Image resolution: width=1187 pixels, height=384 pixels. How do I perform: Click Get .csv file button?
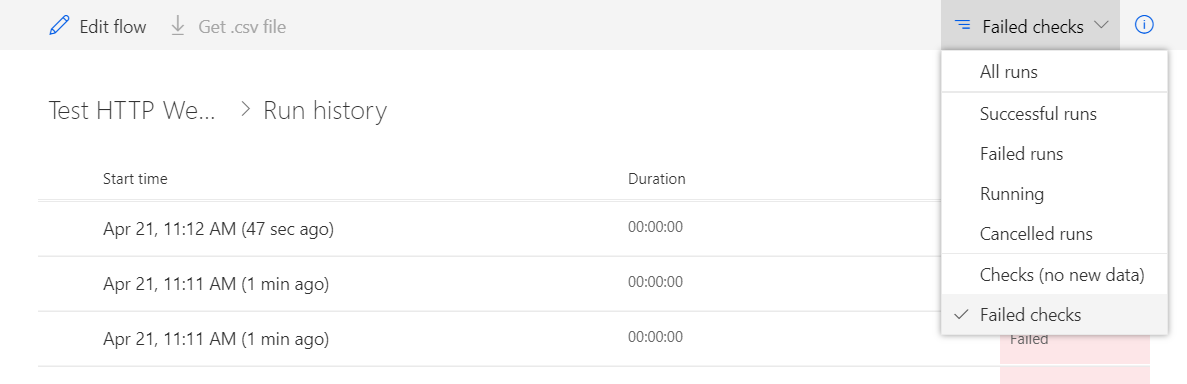228,27
